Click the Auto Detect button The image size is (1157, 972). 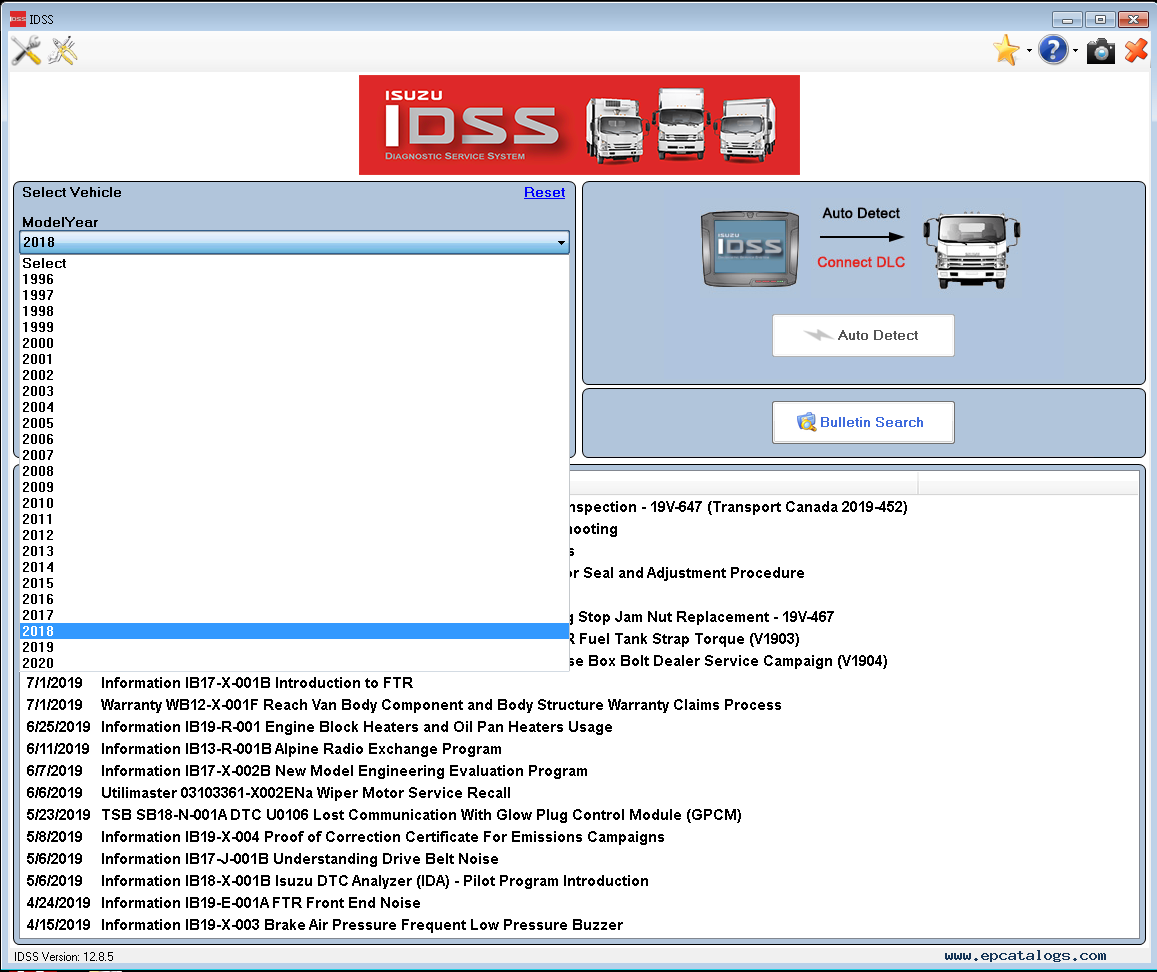(x=863, y=336)
